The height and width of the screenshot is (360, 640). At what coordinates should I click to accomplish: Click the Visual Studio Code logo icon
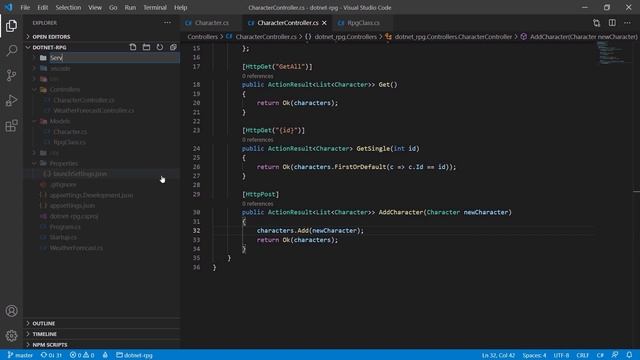click(x=9, y=7)
